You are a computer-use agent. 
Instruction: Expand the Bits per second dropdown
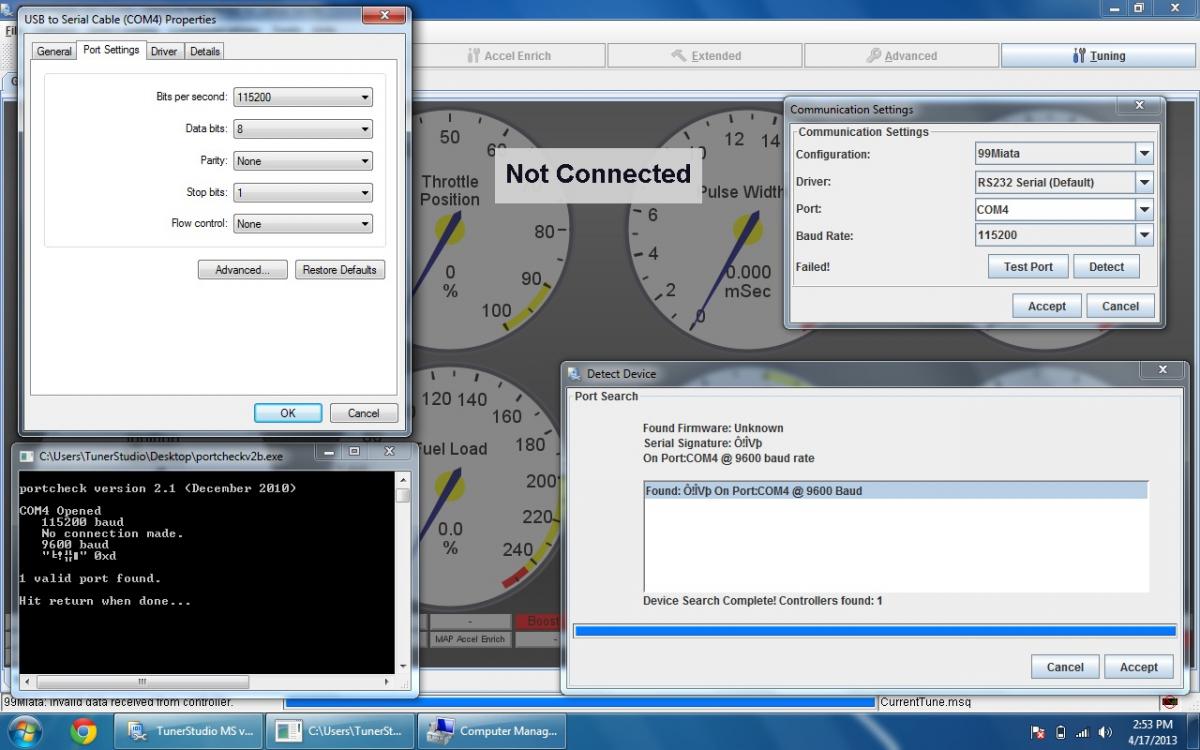click(x=366, y=98)
